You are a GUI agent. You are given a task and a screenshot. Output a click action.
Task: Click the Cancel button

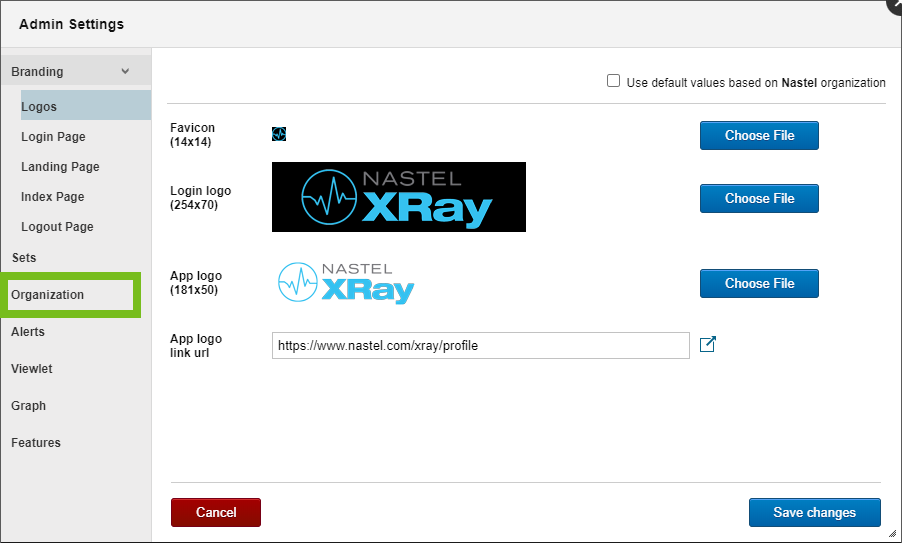coord(216,513)
